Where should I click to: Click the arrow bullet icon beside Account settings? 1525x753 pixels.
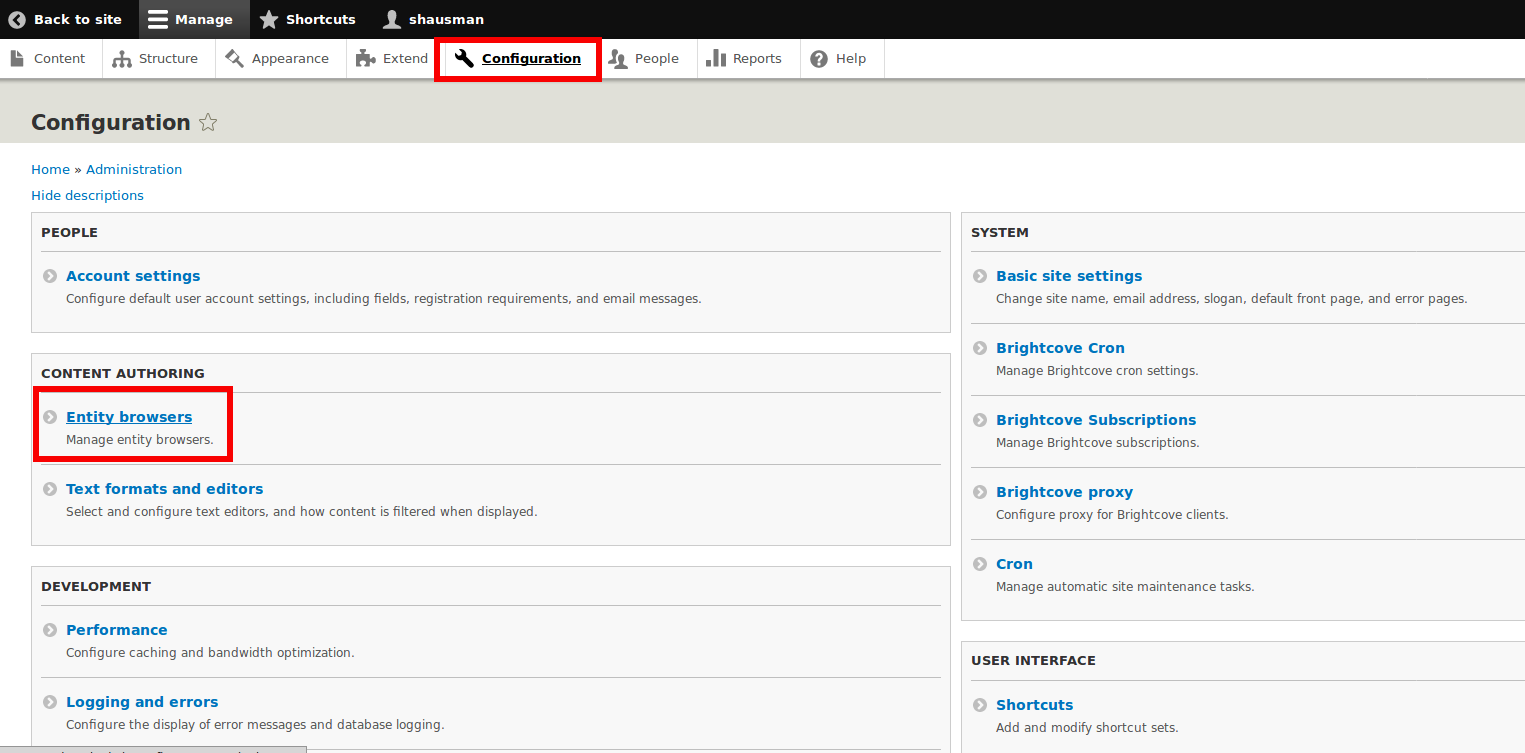point(50,276)
